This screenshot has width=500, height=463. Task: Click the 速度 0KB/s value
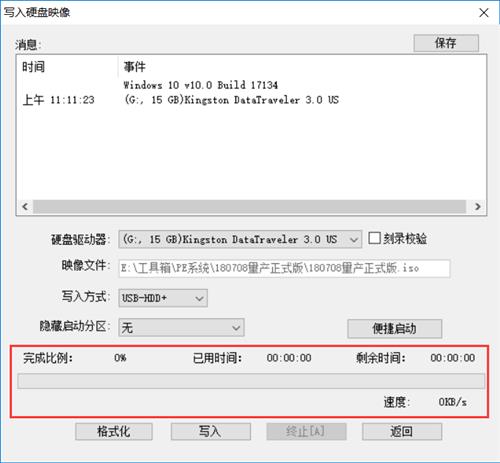point(452,402)
